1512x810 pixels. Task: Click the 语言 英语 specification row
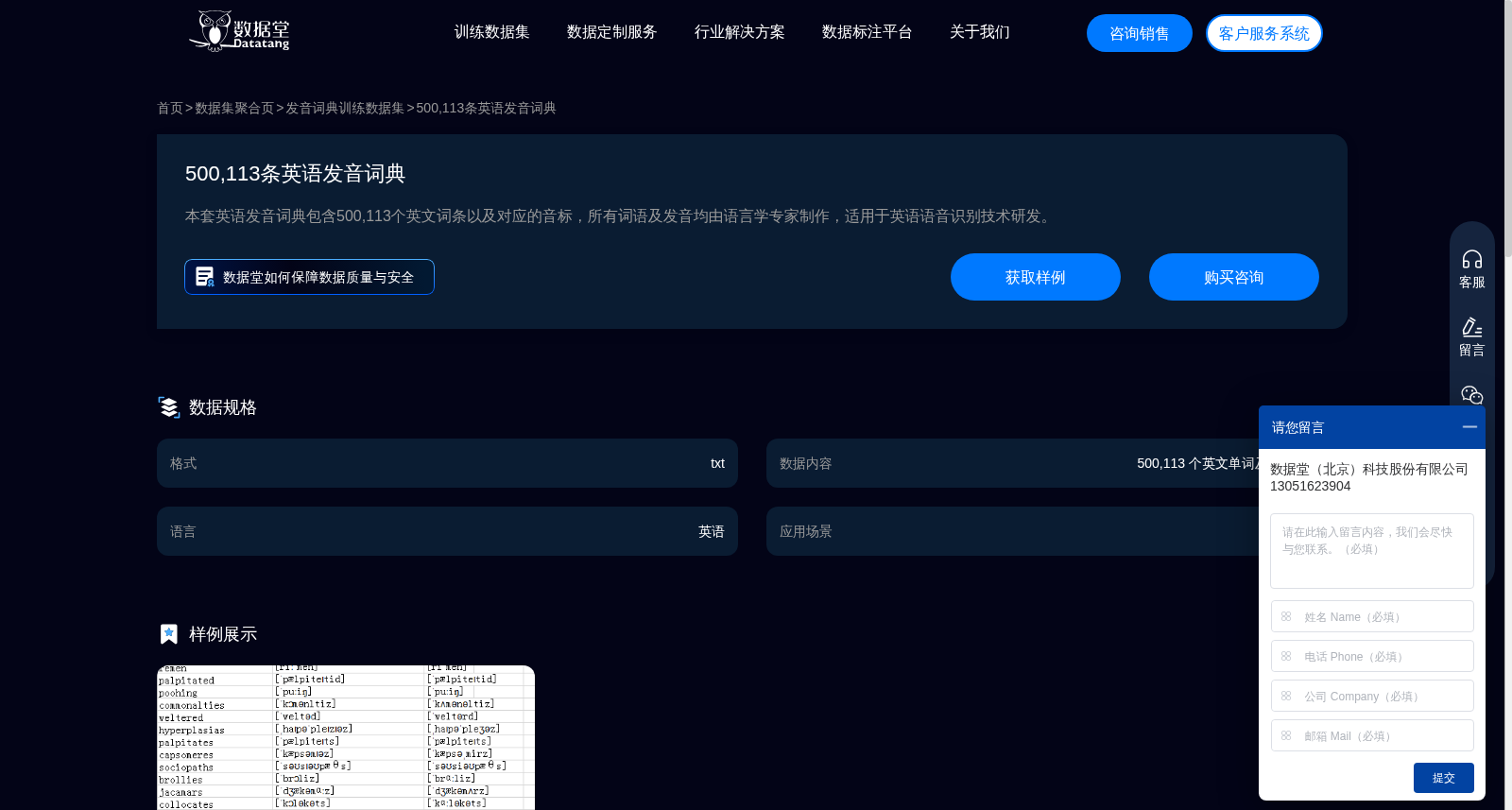click(x=447, y=531)
